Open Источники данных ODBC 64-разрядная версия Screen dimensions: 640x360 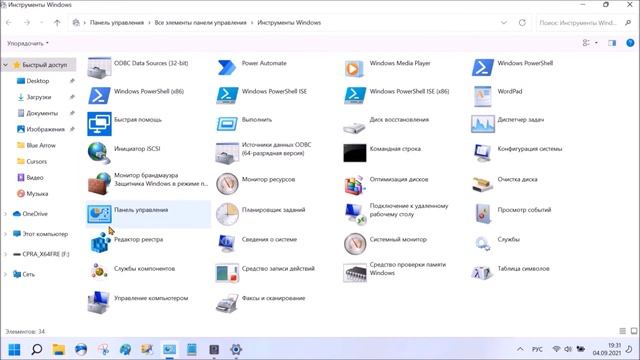pos(264,153)
